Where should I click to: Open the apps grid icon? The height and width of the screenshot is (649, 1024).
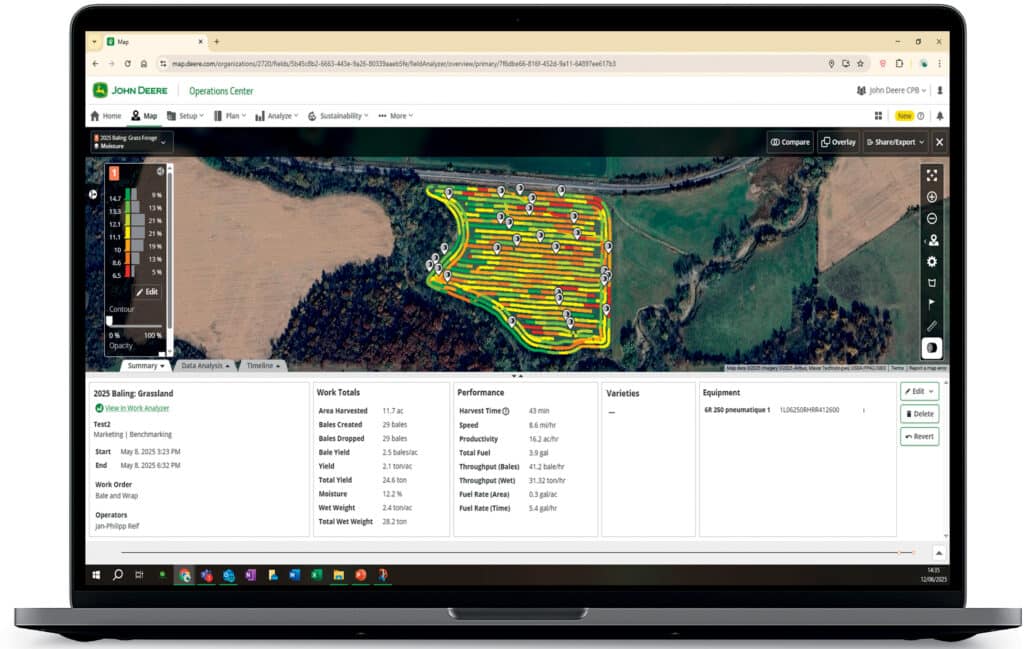coord(879,116)
